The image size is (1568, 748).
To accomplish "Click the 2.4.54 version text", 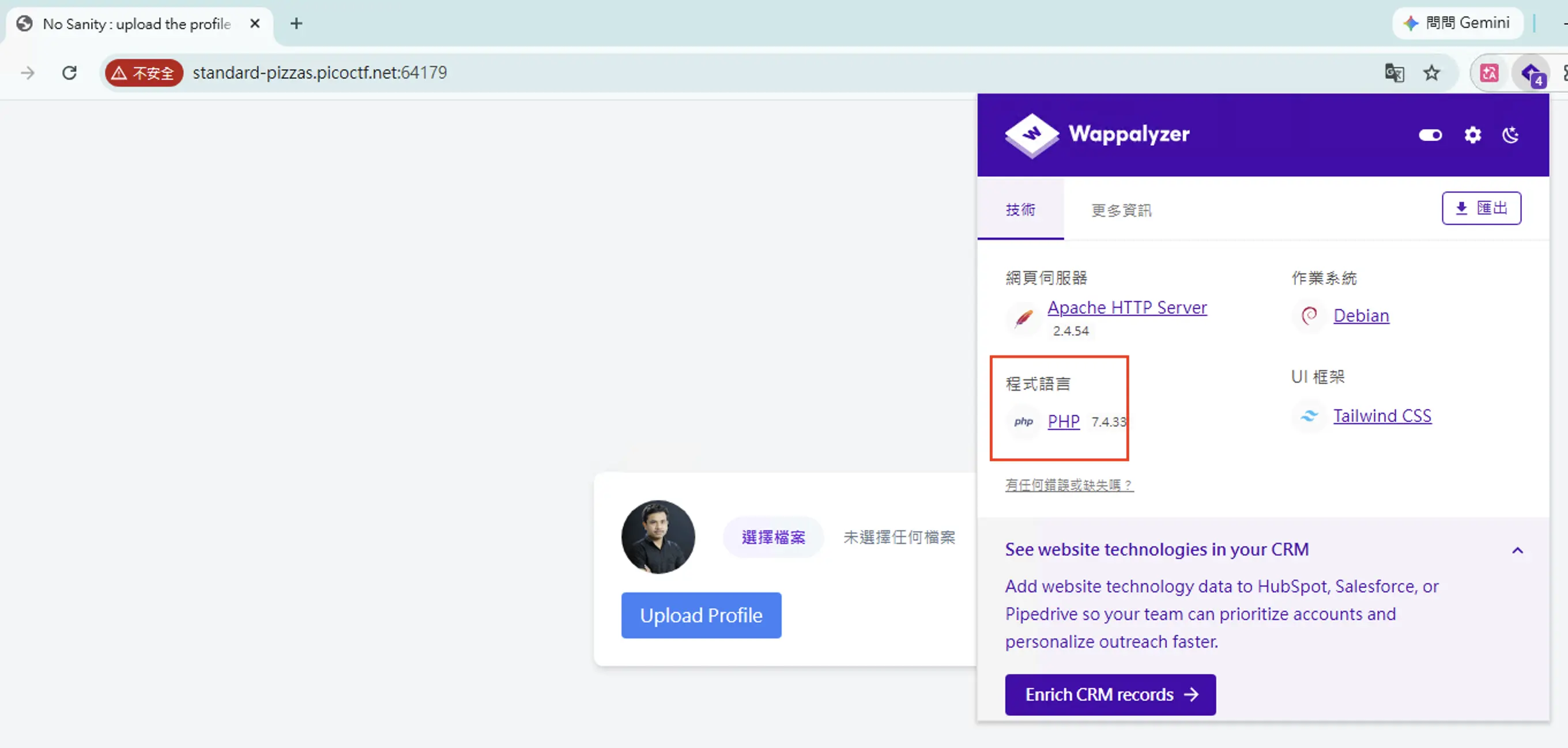I will point(1070,330).
